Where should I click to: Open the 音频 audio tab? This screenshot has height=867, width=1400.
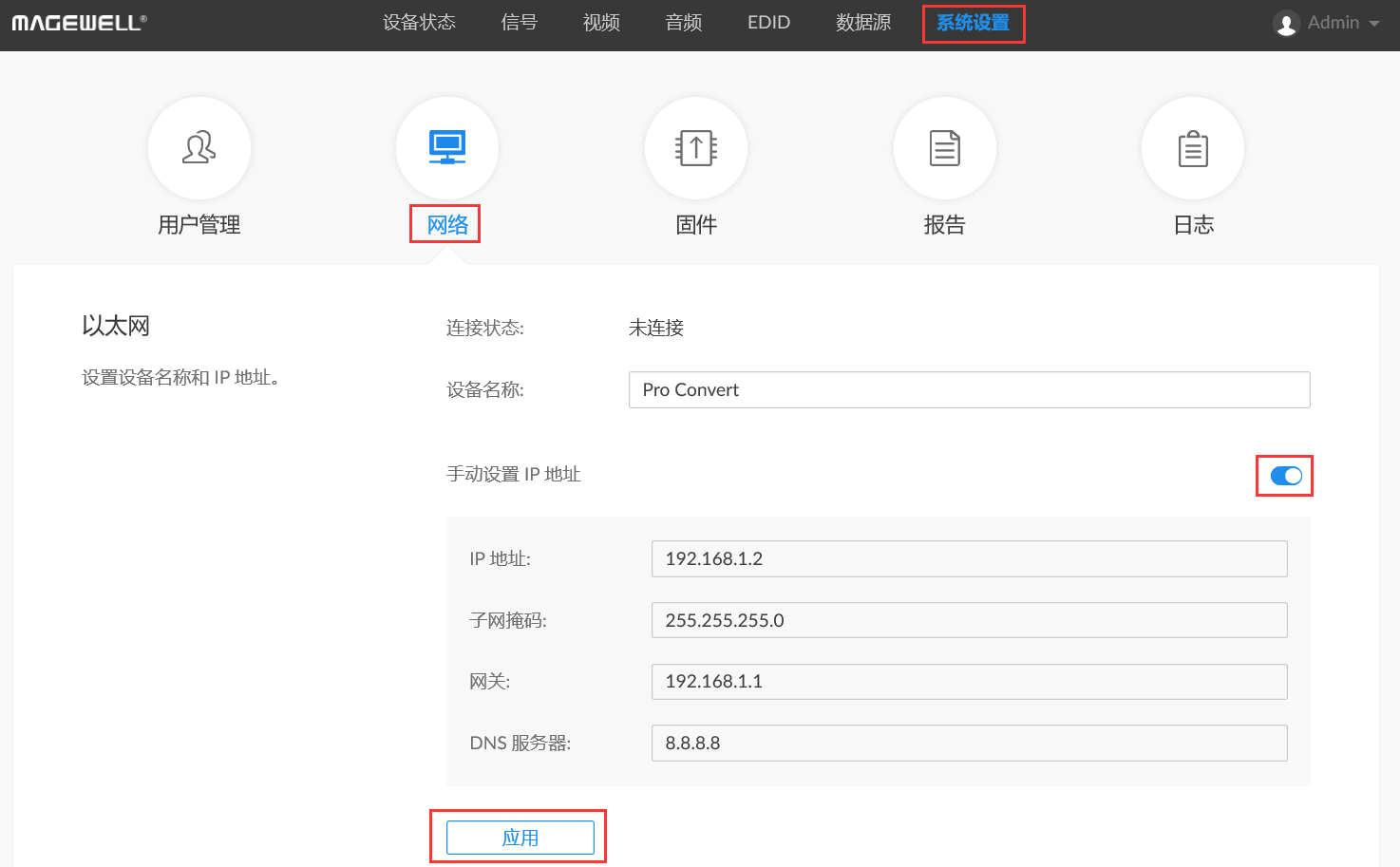click(684, 23)
